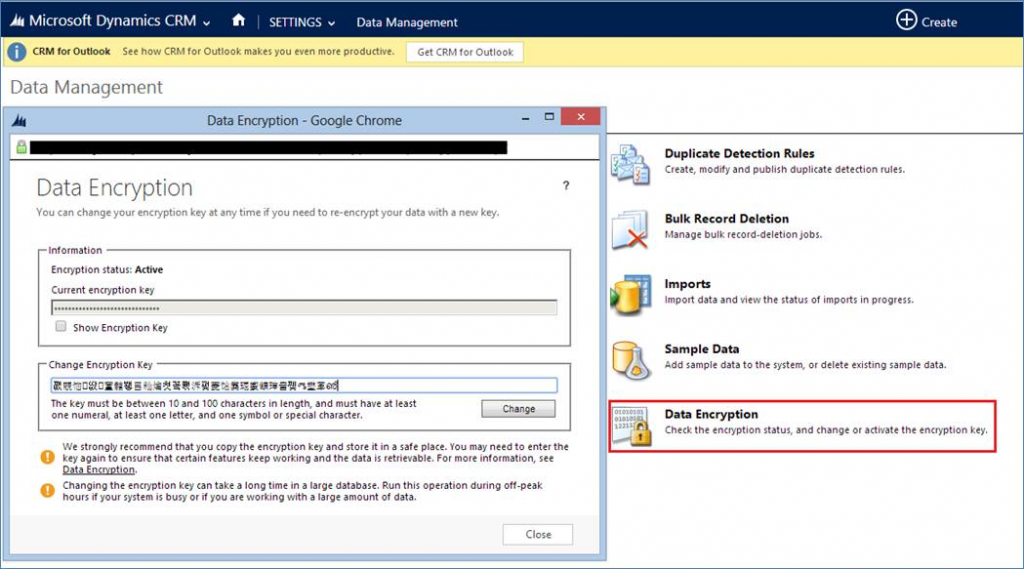Image resolution: width=1024 pixels, height=569 pixels.
Task: Expand the SETTINGS navigation dropdown
Action: 302,22
